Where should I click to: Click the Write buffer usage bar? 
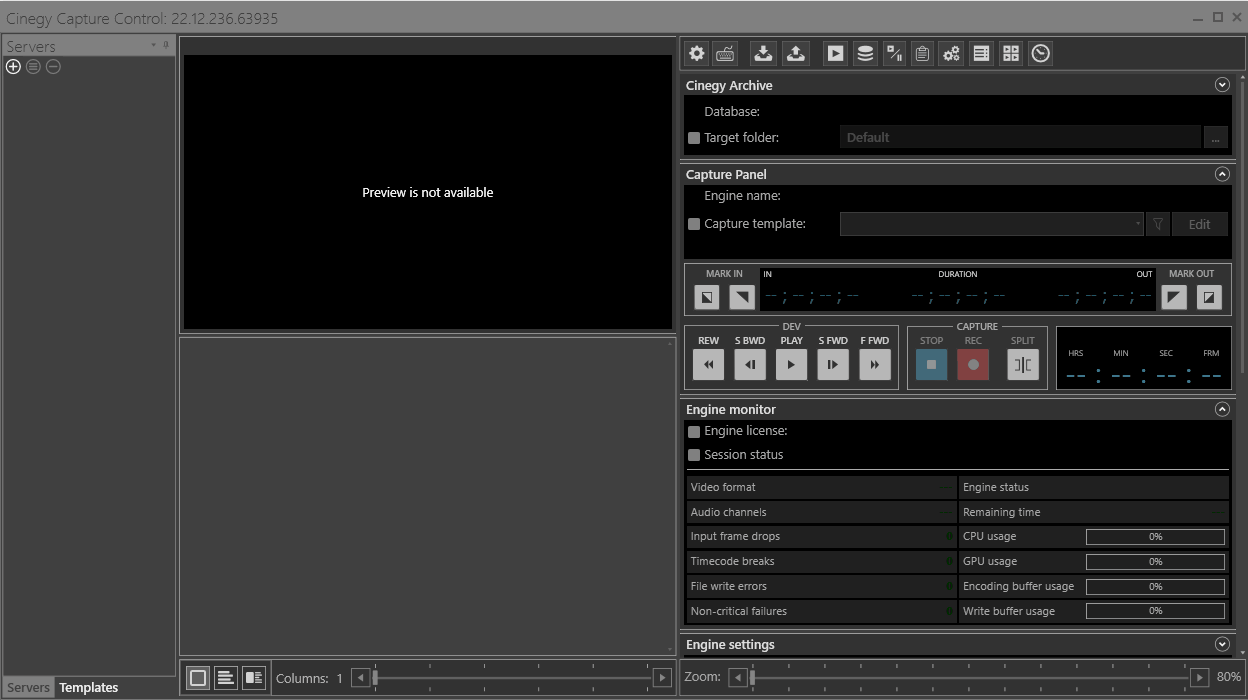tap(1155, 611)
